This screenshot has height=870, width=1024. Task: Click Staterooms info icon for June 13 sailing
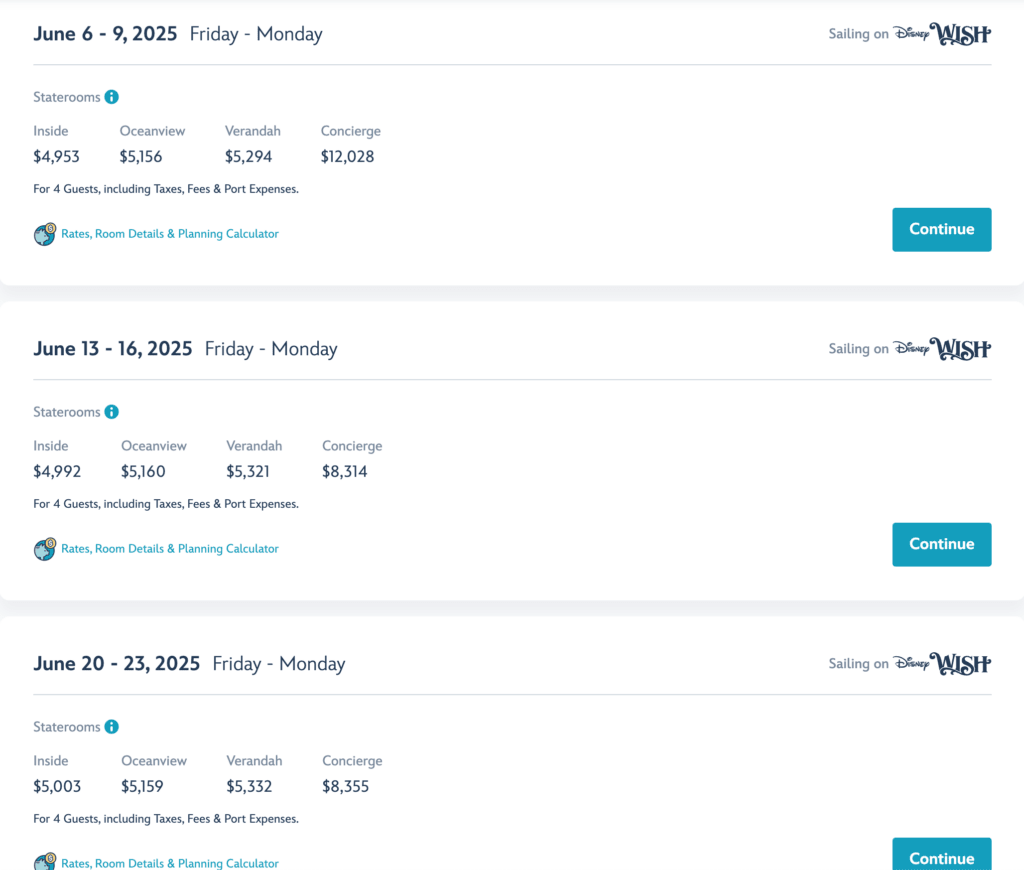tap(112, 412)
